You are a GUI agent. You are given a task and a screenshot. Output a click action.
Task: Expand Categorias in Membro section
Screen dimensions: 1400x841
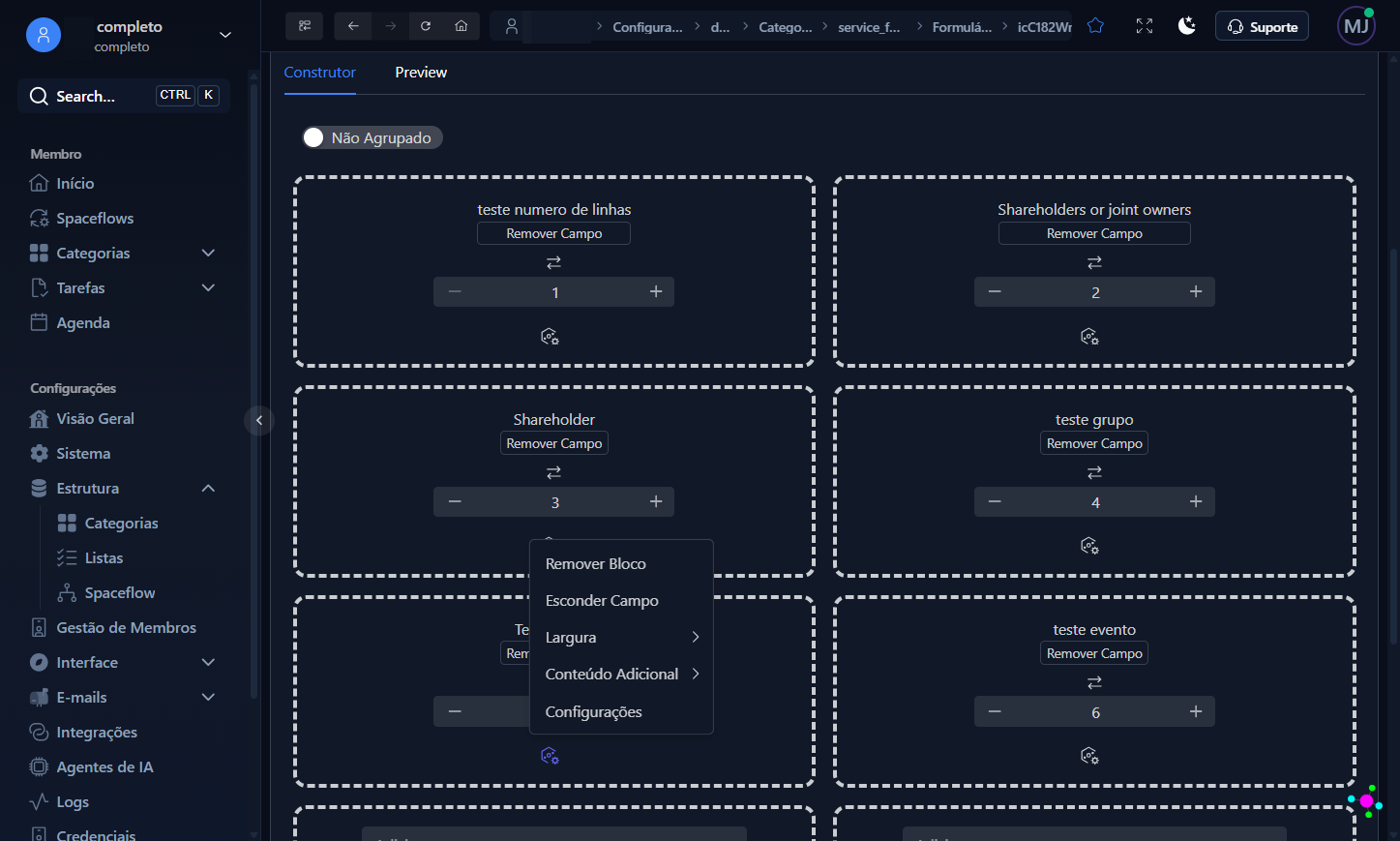[208, 253]
